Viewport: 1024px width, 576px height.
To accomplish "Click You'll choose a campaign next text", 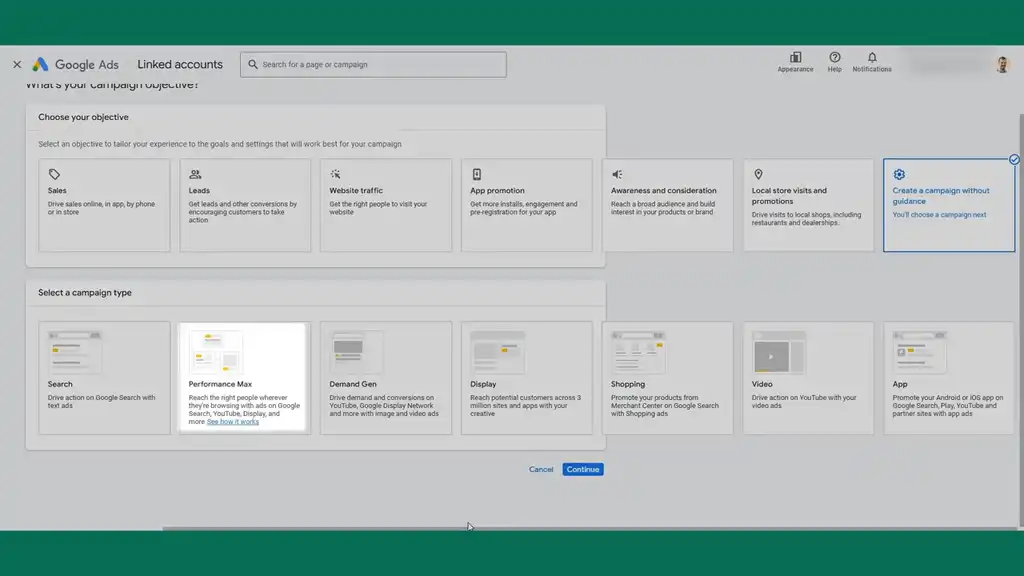I will [x=939, y=215].
